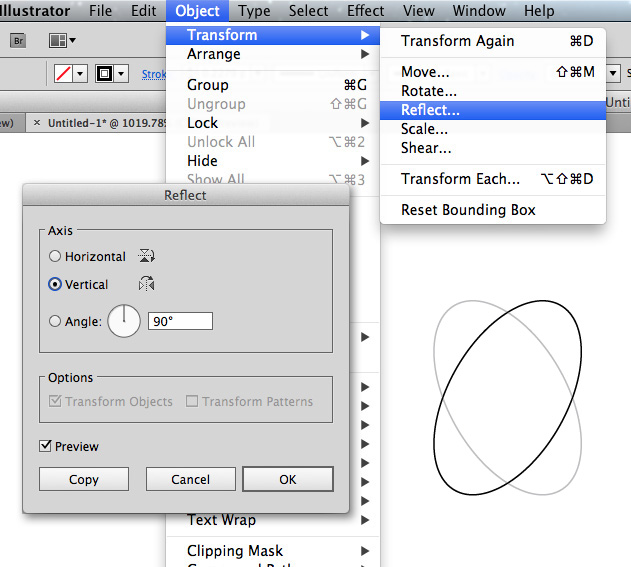Open the stroke color dropdown arrow

[x=122, y=74]
